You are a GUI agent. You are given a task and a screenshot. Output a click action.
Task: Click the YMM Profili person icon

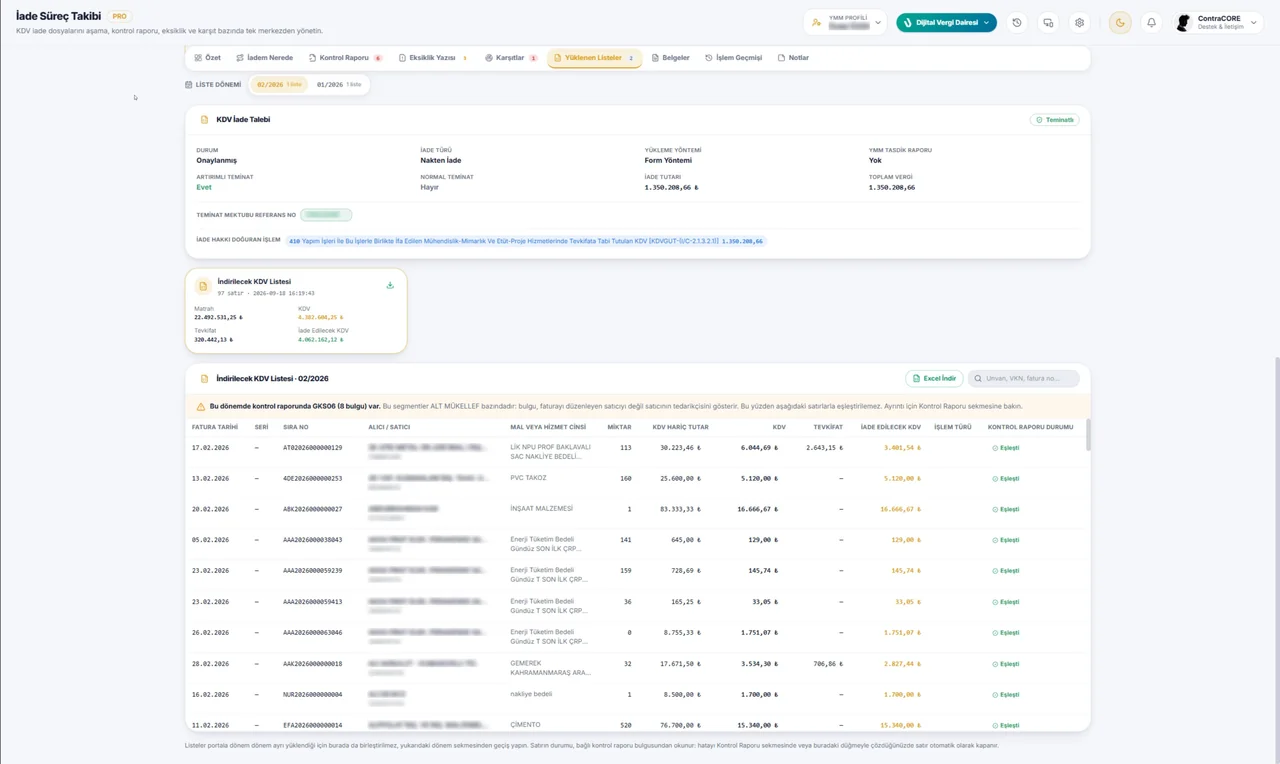click(x=817, y=22)
